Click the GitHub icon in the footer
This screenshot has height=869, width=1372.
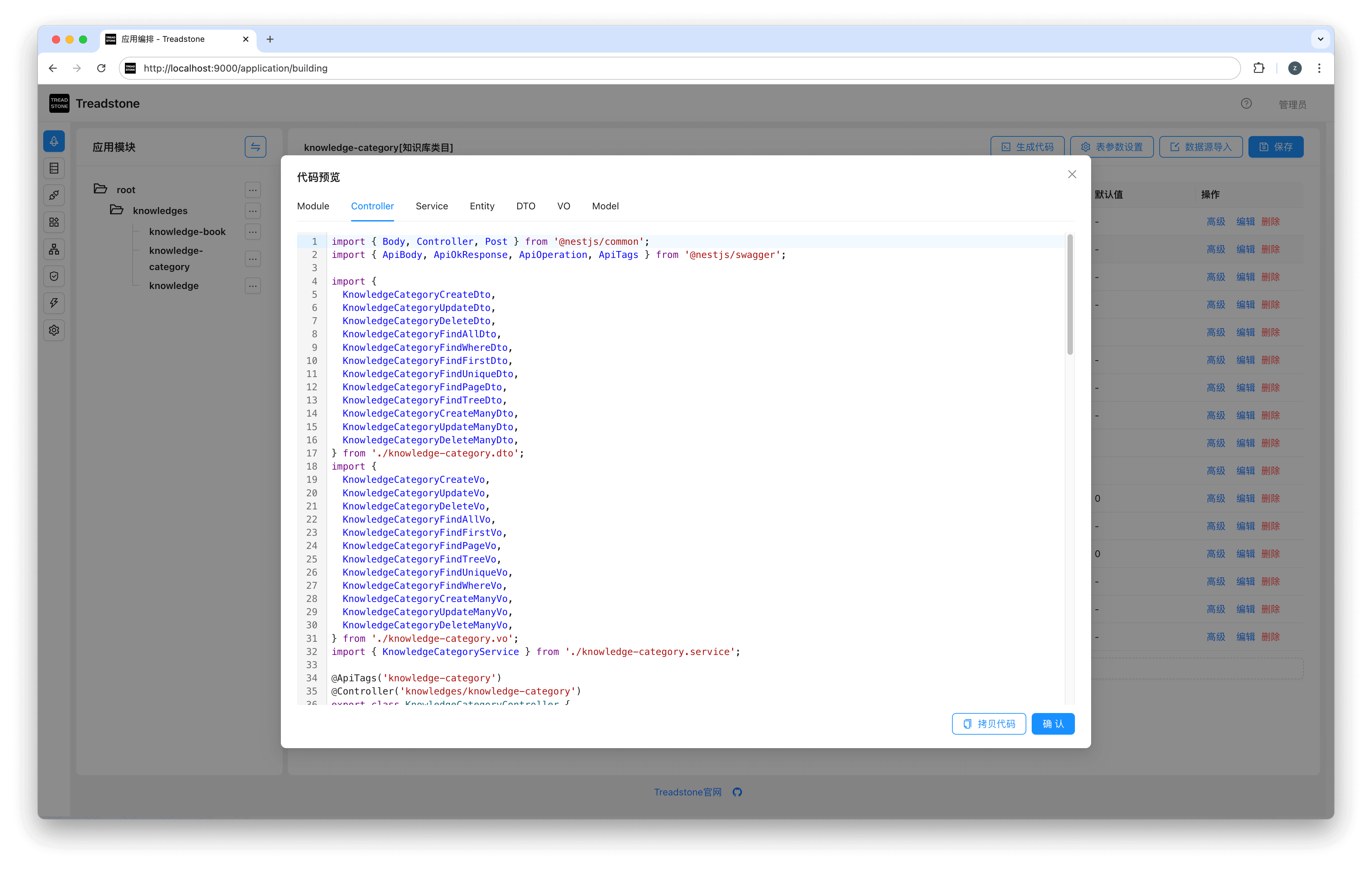[x=737, y=792]
